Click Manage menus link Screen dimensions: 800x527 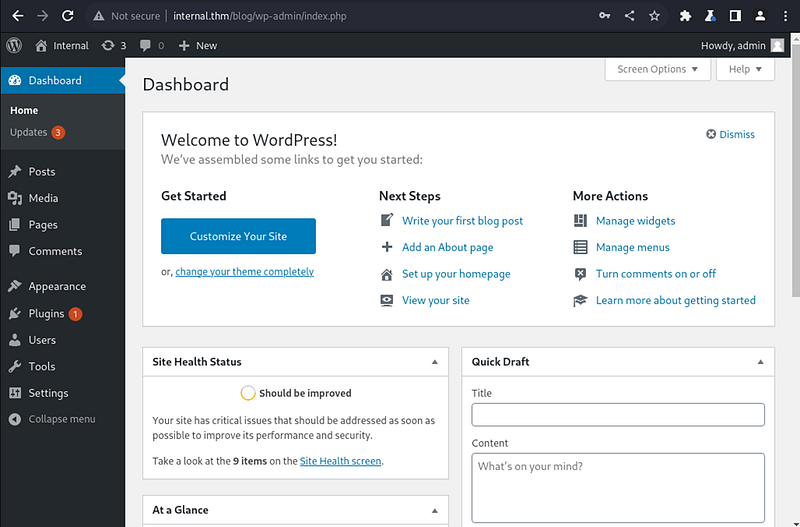click(633, 247)
